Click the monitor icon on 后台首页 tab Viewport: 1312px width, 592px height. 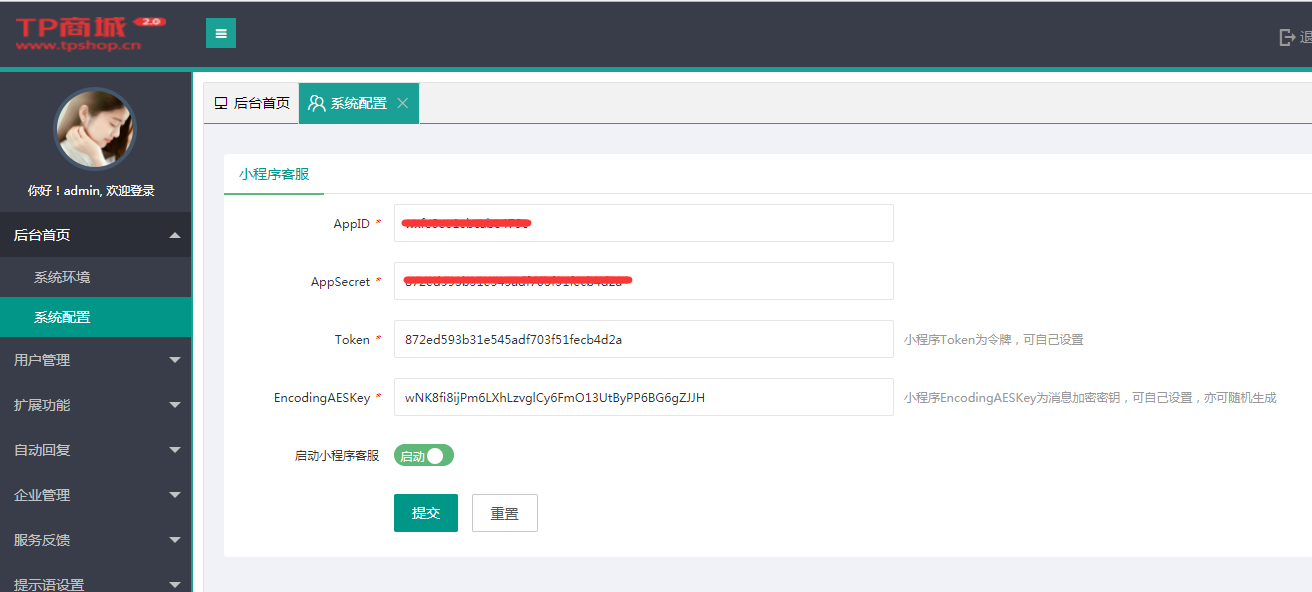coord(221,103)
